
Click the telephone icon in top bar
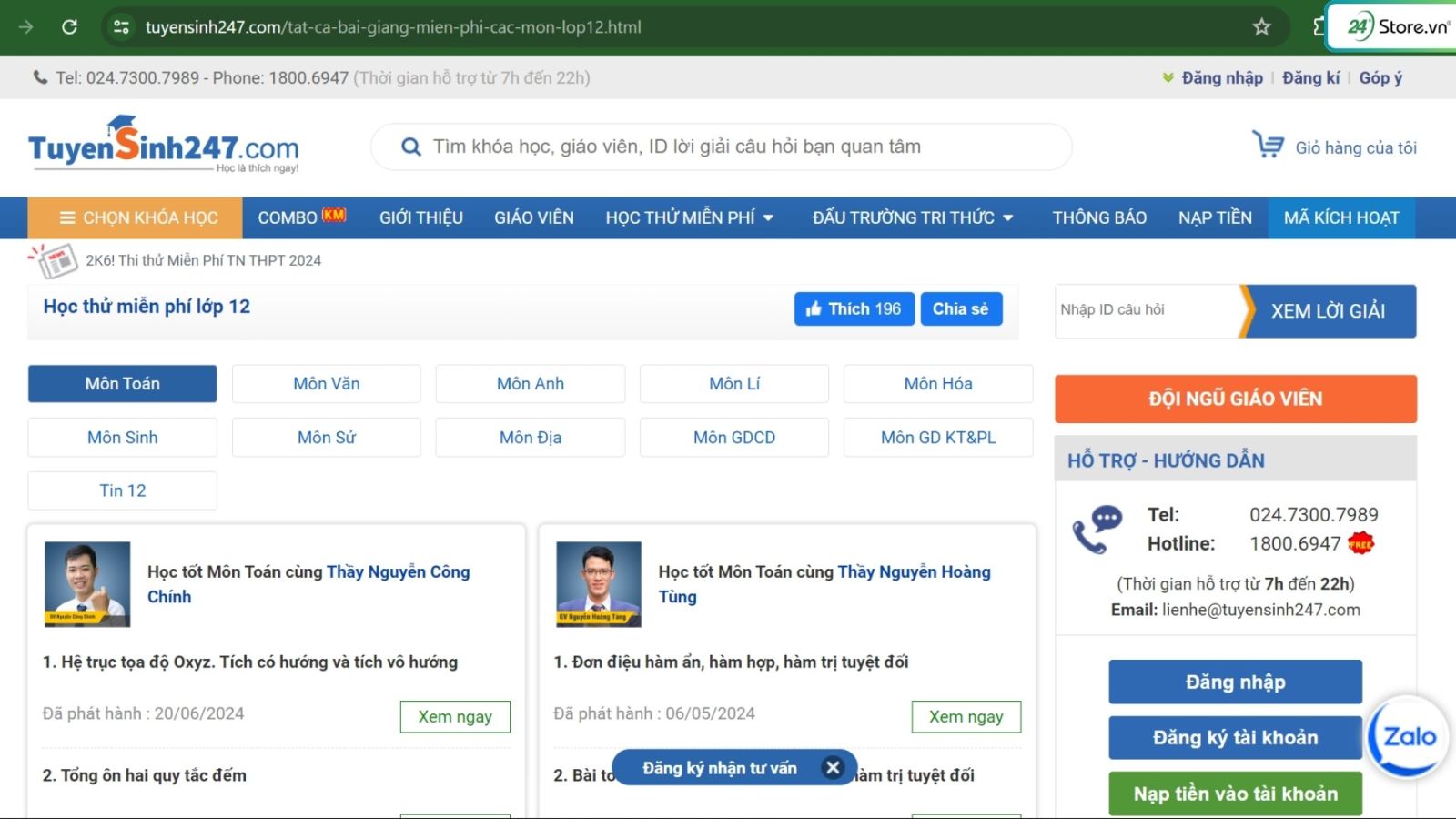click(x=40, y=77)
